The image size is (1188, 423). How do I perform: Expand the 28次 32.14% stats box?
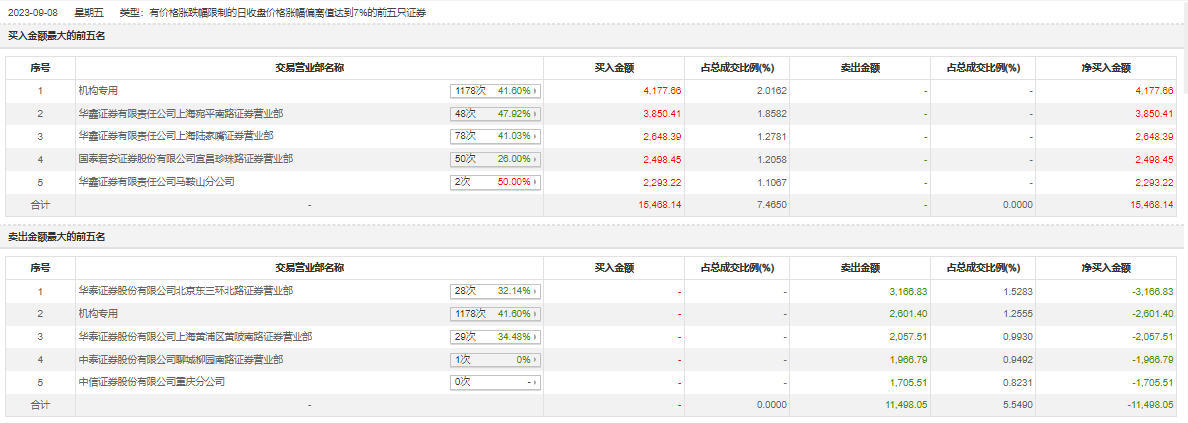tap(495, 291)
